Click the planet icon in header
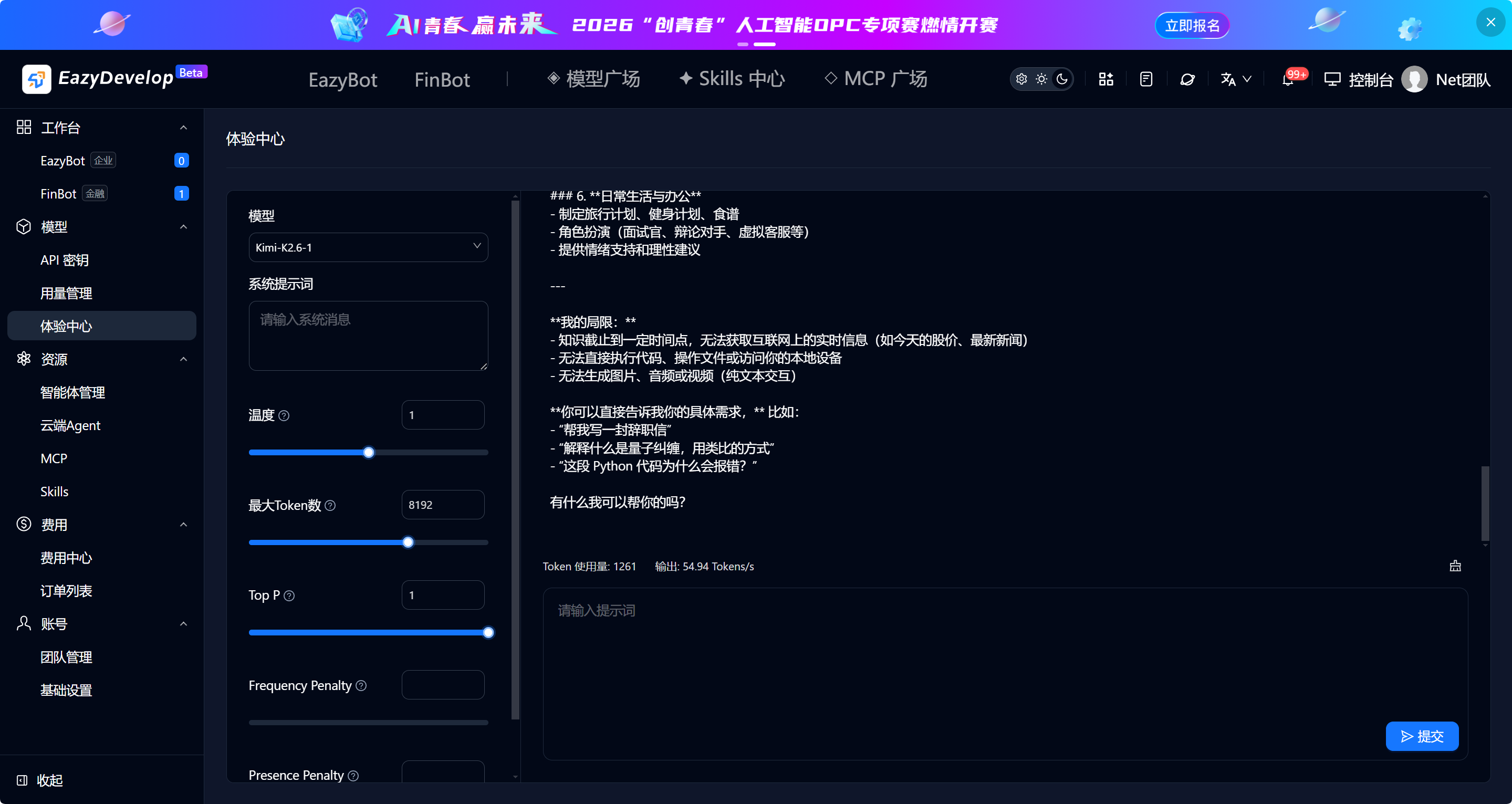The width and height of the screenshot is (1512, 804). (x=1187, y=79)
